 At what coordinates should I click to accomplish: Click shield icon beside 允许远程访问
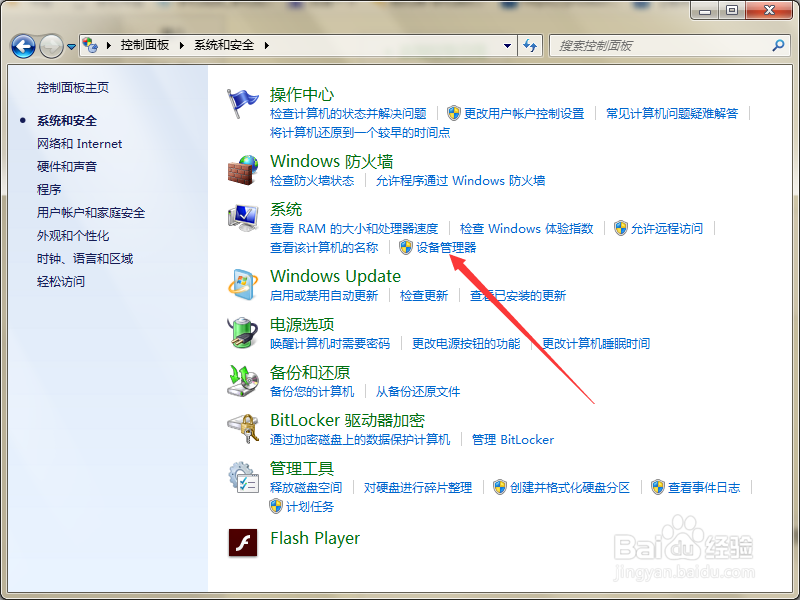coord(620,228)
